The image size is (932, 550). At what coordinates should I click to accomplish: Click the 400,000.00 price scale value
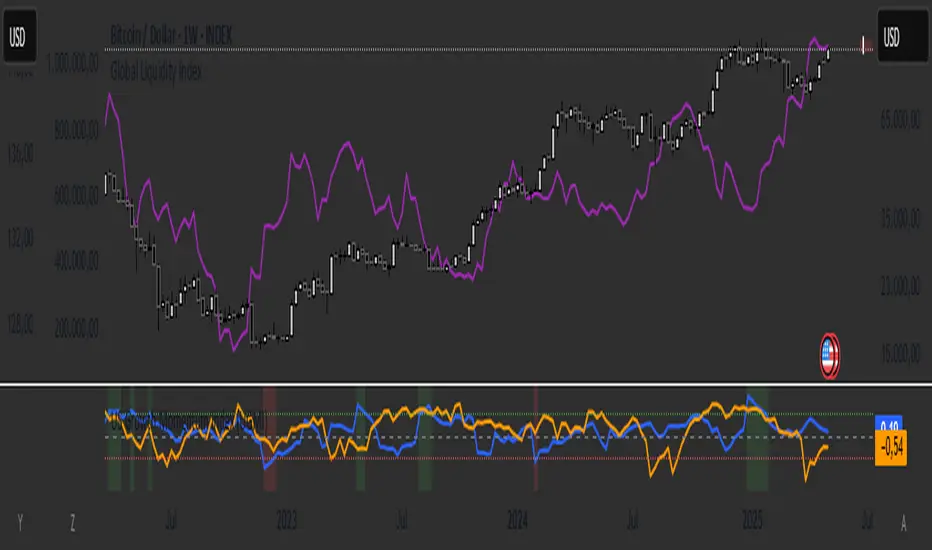76,261
